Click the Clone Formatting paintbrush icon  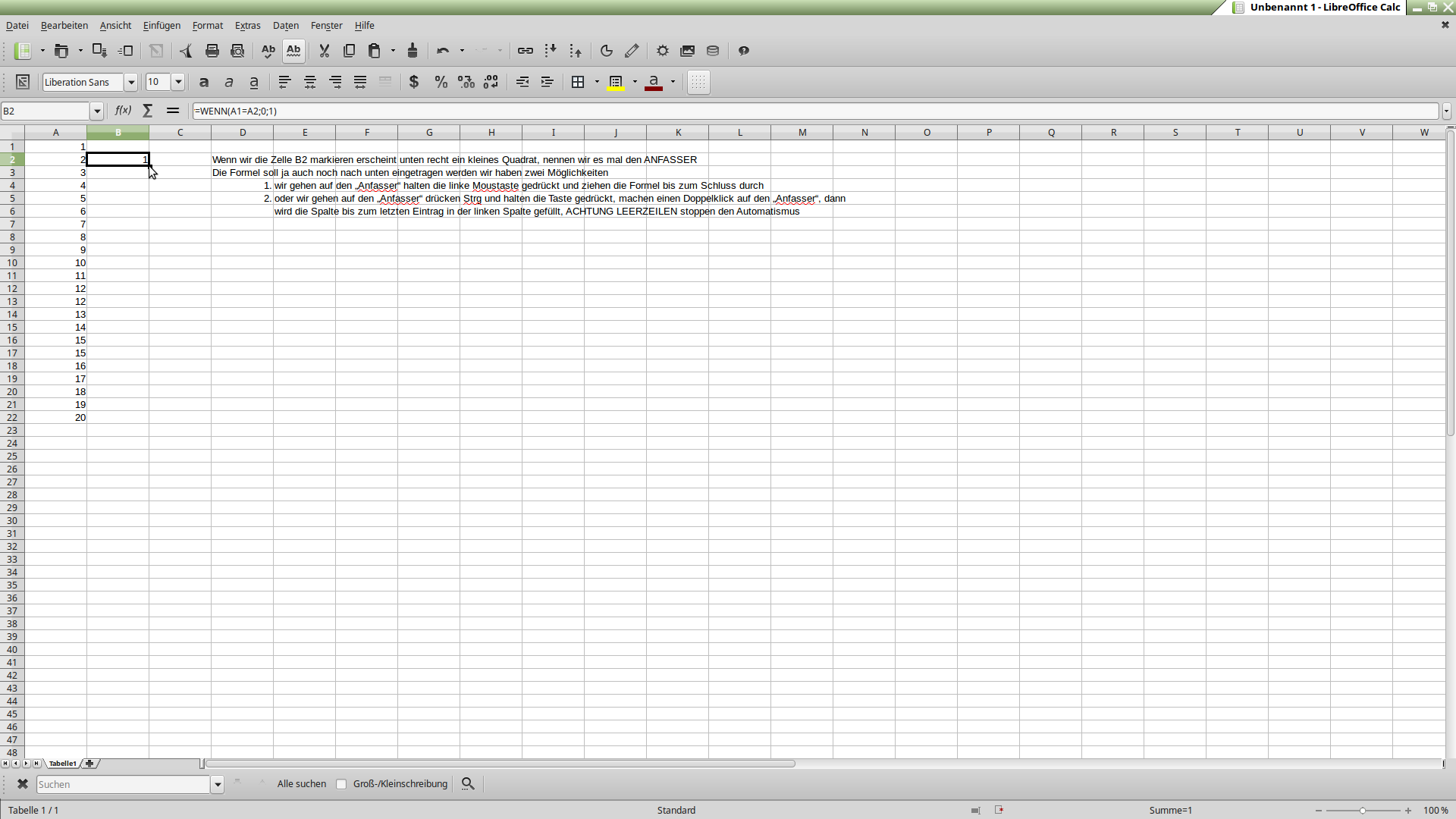click(413, 51)
